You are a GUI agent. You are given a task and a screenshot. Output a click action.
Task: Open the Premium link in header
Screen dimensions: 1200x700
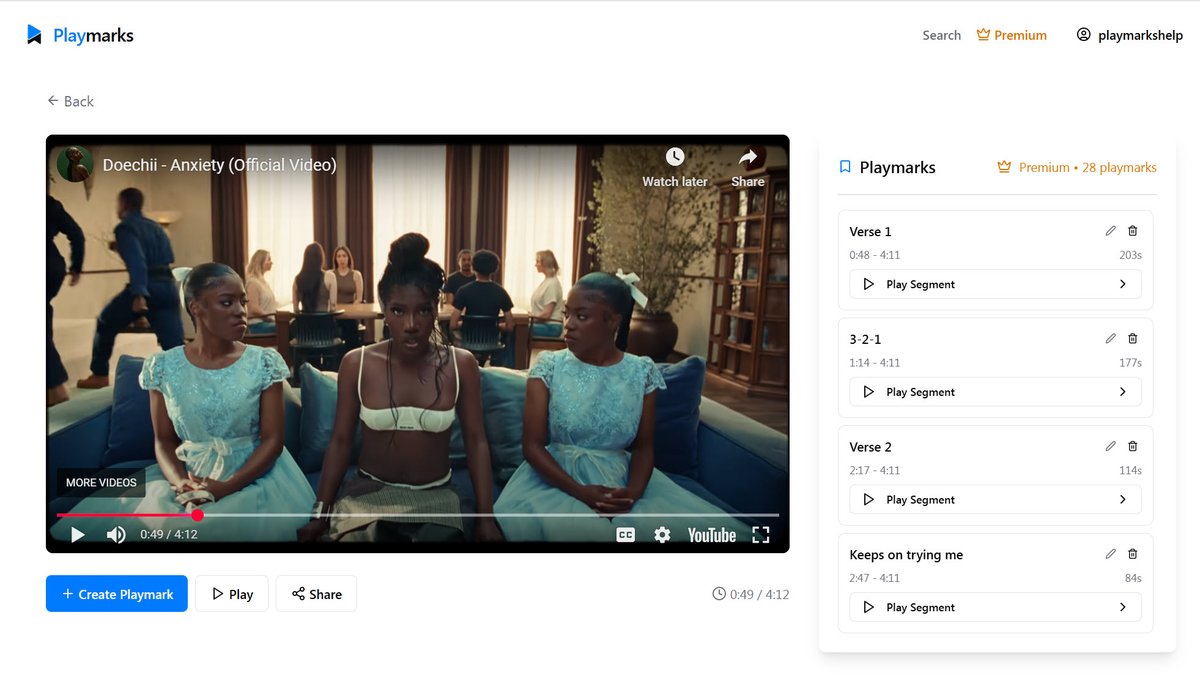(1012, 35)
